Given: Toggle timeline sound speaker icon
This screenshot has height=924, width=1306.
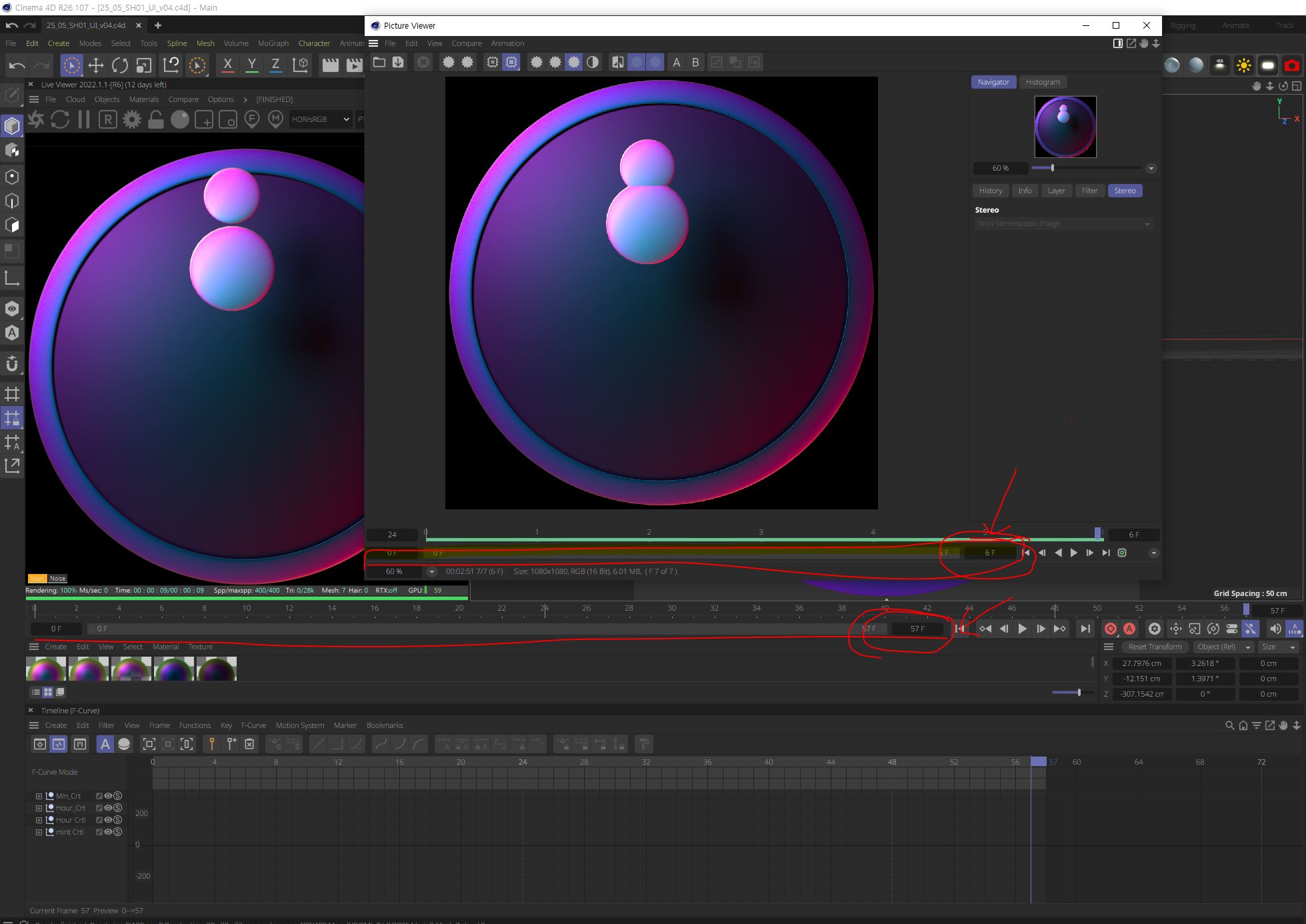Looking at the screenshot, I should 1275,629.
